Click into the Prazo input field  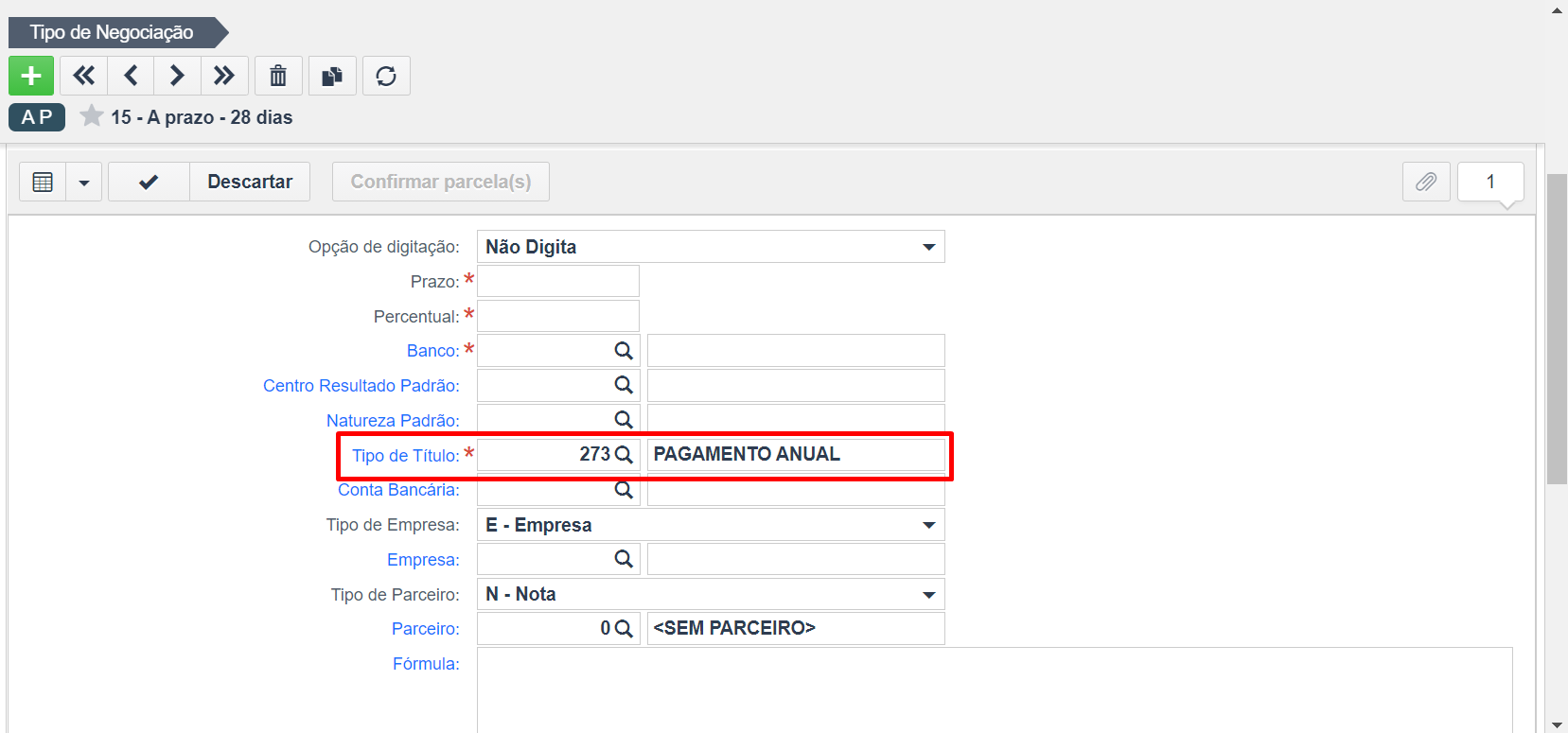(558, 281)
